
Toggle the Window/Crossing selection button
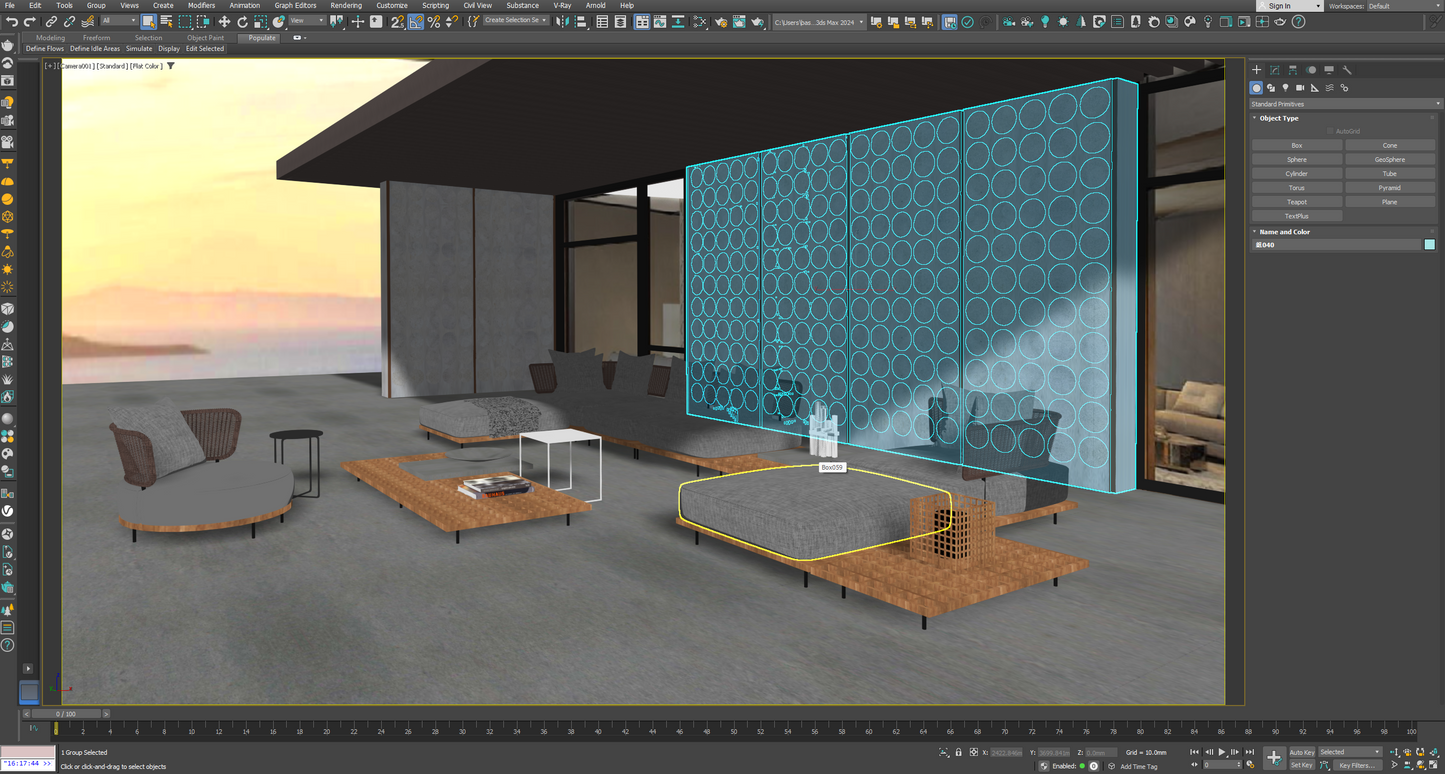pyautogui.click(x=203, y=21)
